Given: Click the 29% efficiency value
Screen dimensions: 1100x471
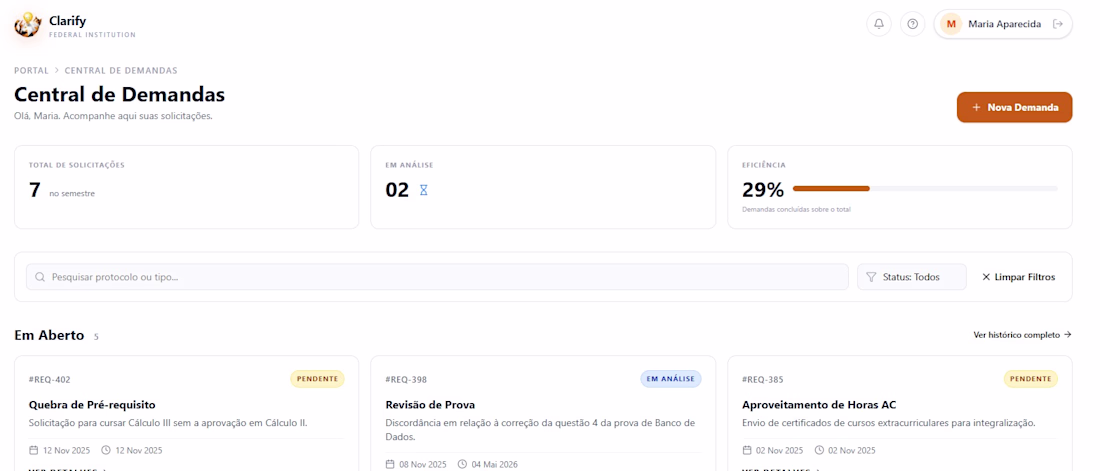Looking at the screenshot, I should coord(763,190).
